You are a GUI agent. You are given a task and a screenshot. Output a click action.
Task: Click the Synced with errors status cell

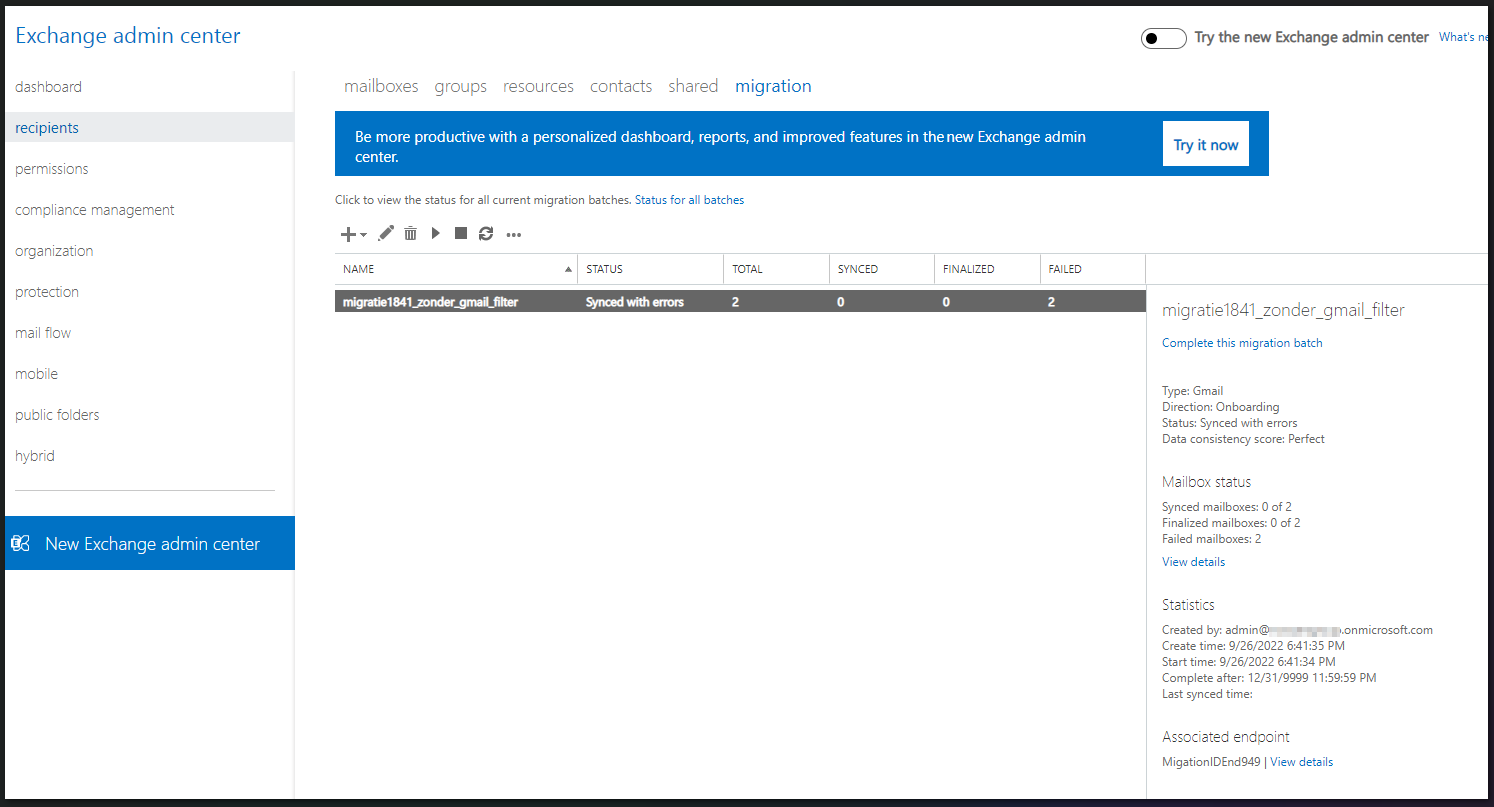point(635,302)
